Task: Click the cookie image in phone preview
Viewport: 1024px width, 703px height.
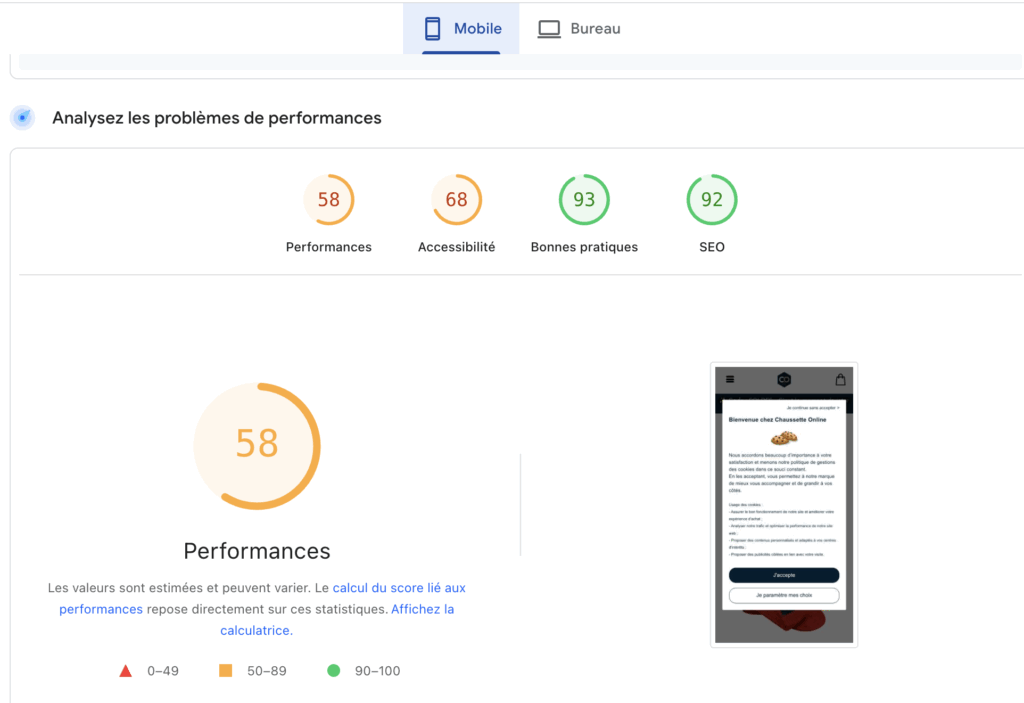Action: (x=784, y=437)
